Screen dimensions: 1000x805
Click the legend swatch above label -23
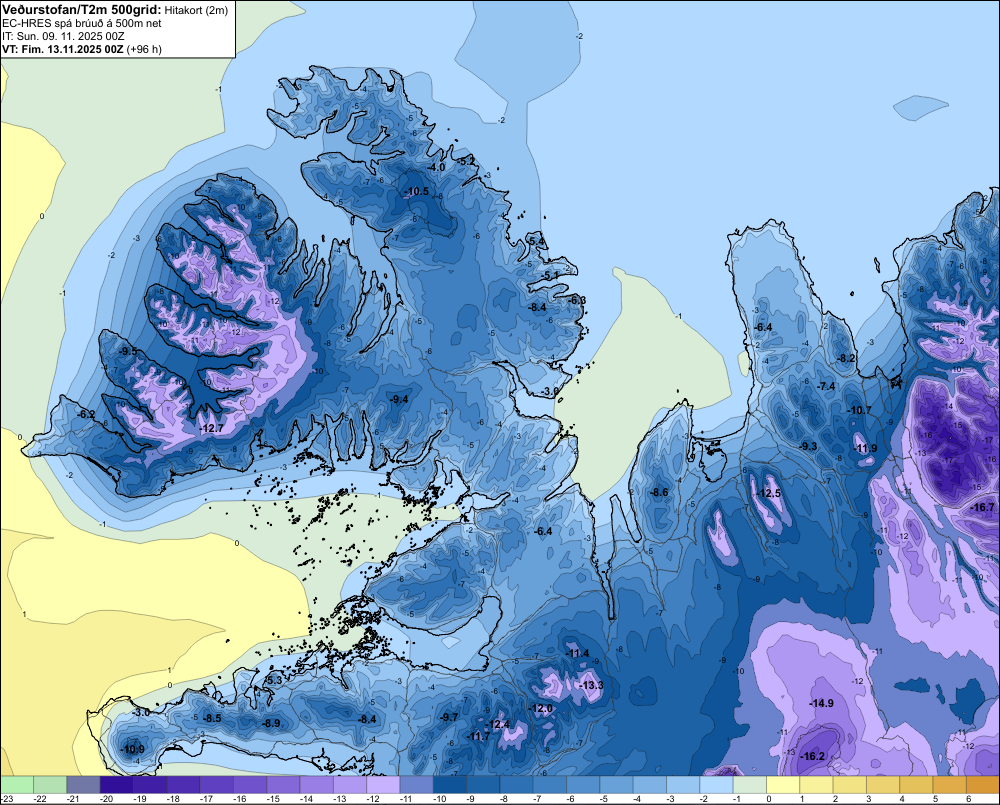click(x=17, y=785)
